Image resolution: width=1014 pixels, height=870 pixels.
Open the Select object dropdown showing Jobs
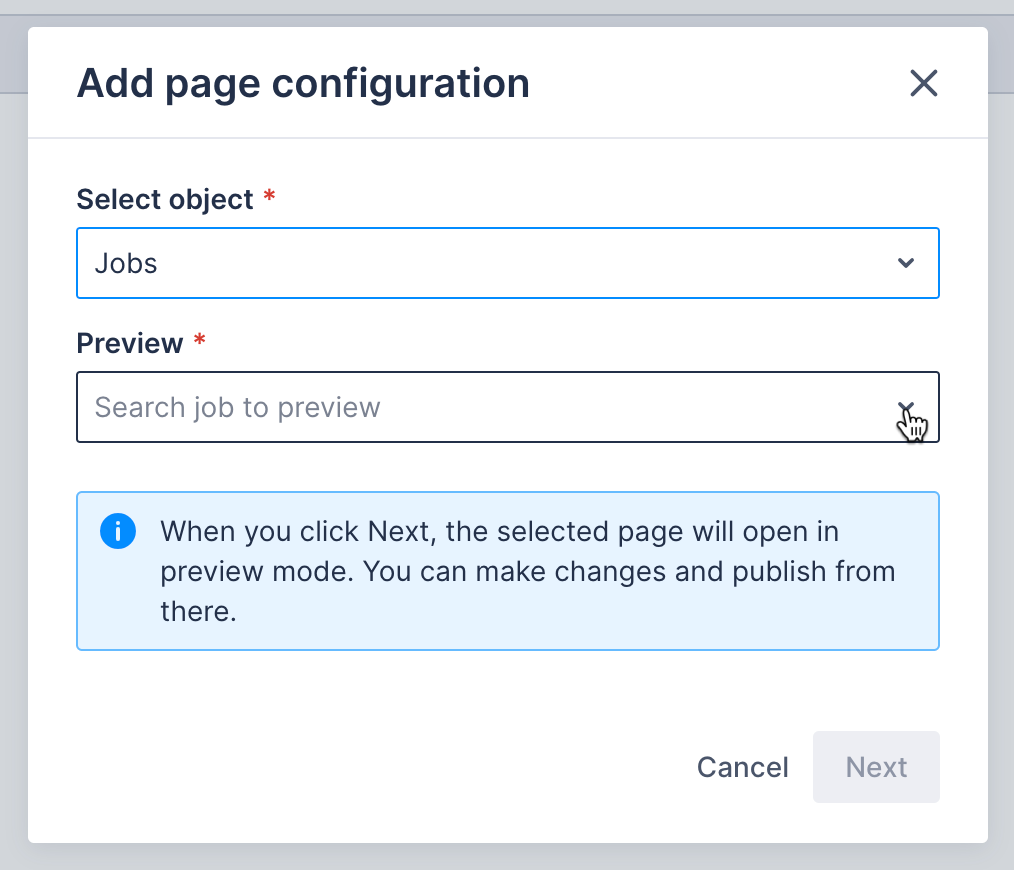507,263
